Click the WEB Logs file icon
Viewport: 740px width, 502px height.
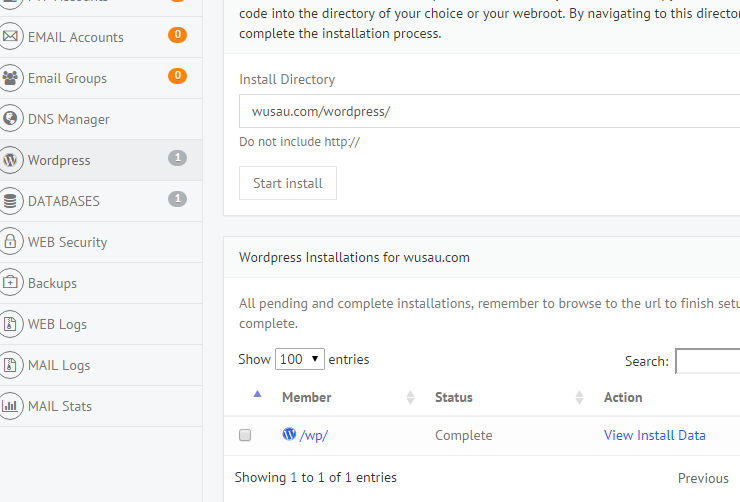(10, 324)
